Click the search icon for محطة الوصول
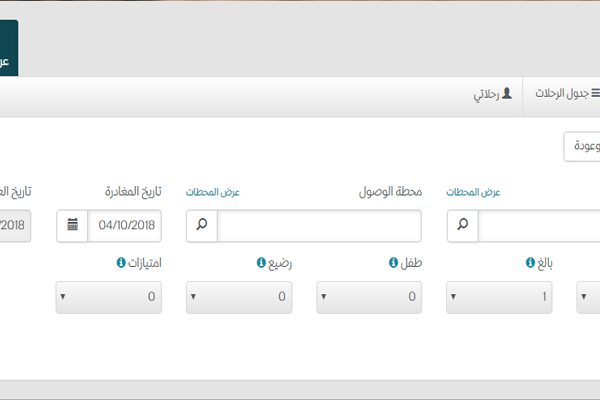600x400 pixels. 202,226
